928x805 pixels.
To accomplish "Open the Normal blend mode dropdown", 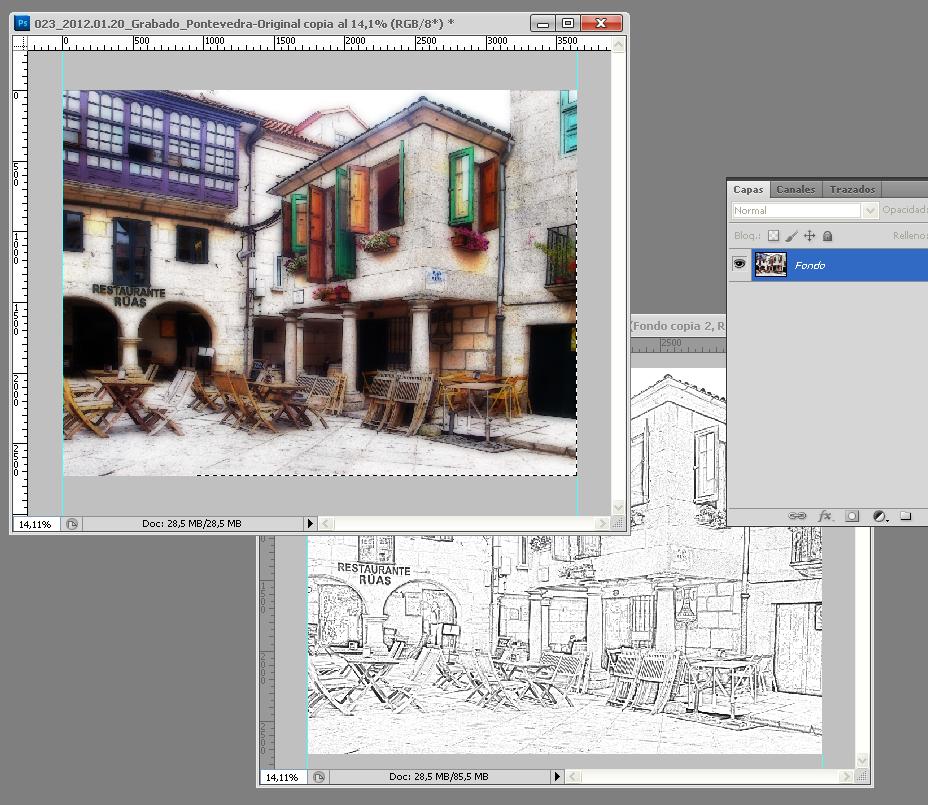I will (x=804, y=210).
